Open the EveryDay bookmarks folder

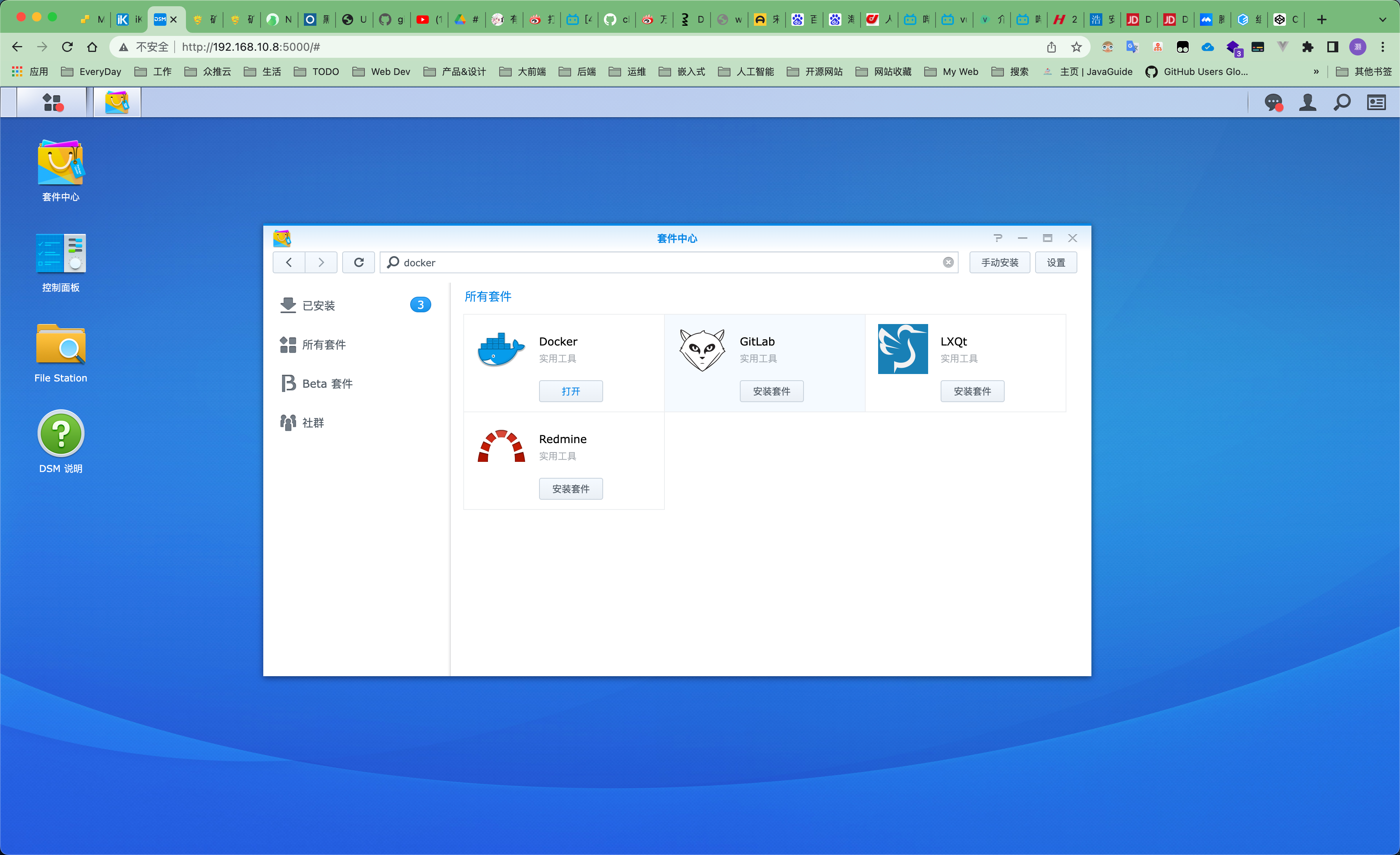click(91, 71)
